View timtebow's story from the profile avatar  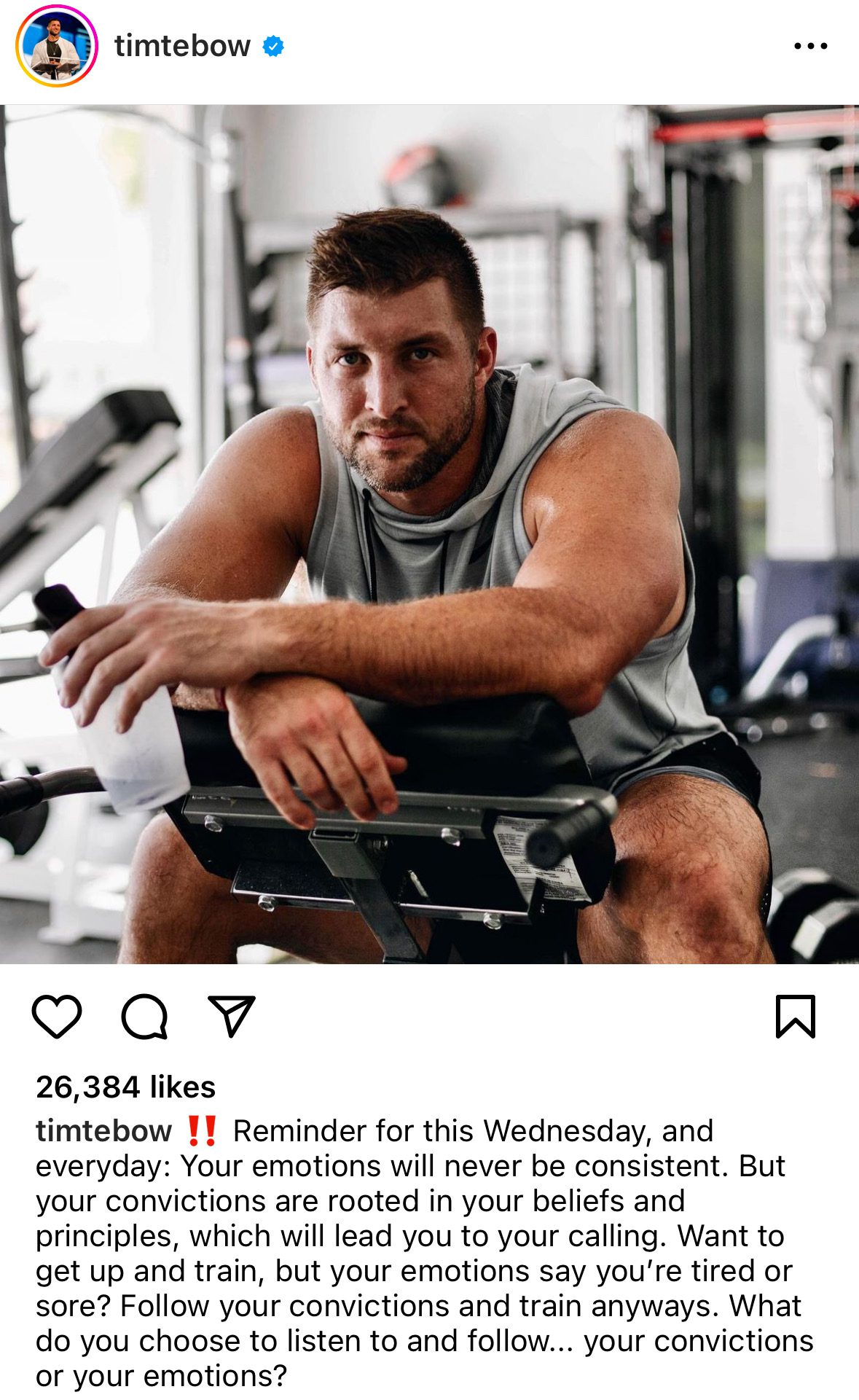pos(56,46)
